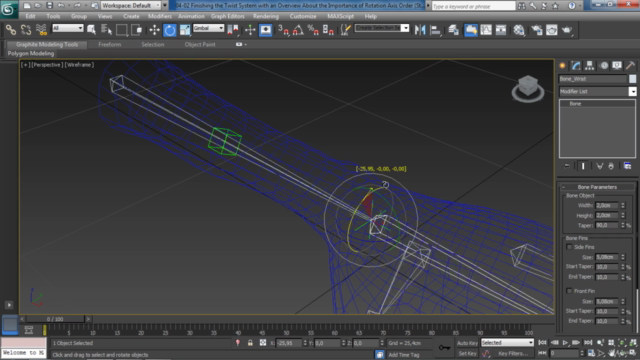Toggle the Selection Lock padlock

(x=250, y=343)
